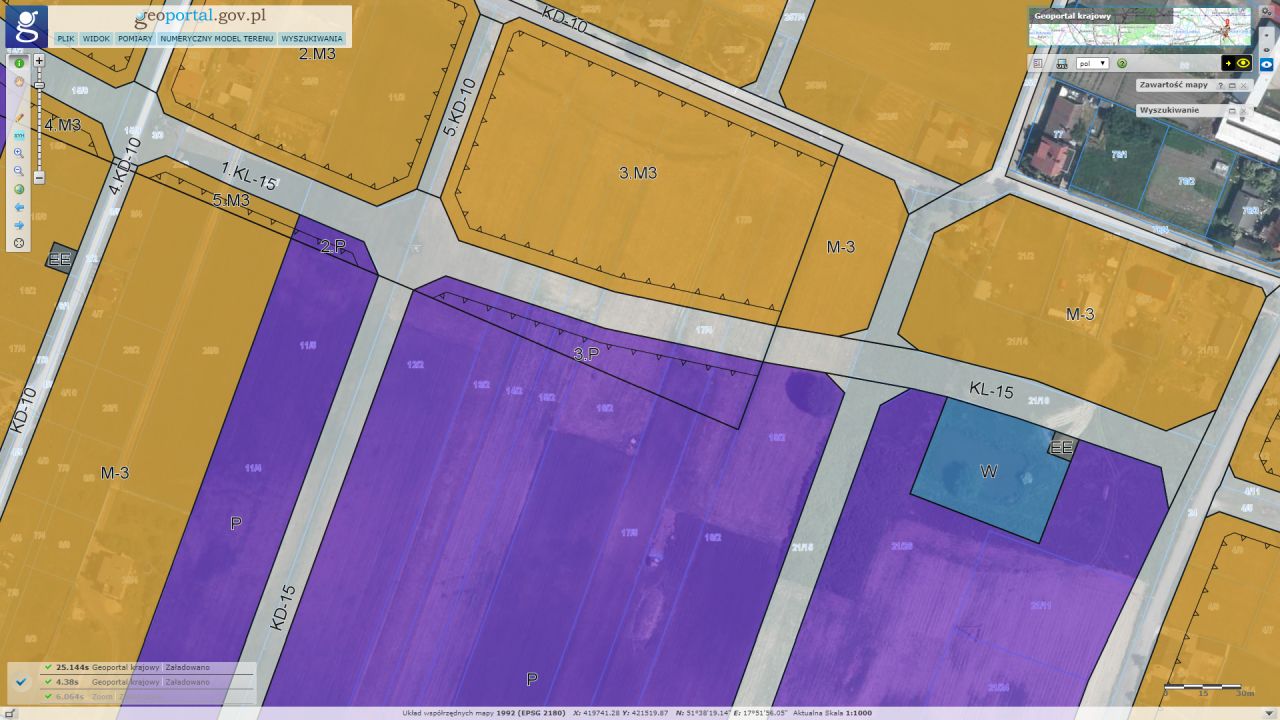Screen dimensions: 1280x720
Task: Click the zoom slider minus button
Action: 39,178
